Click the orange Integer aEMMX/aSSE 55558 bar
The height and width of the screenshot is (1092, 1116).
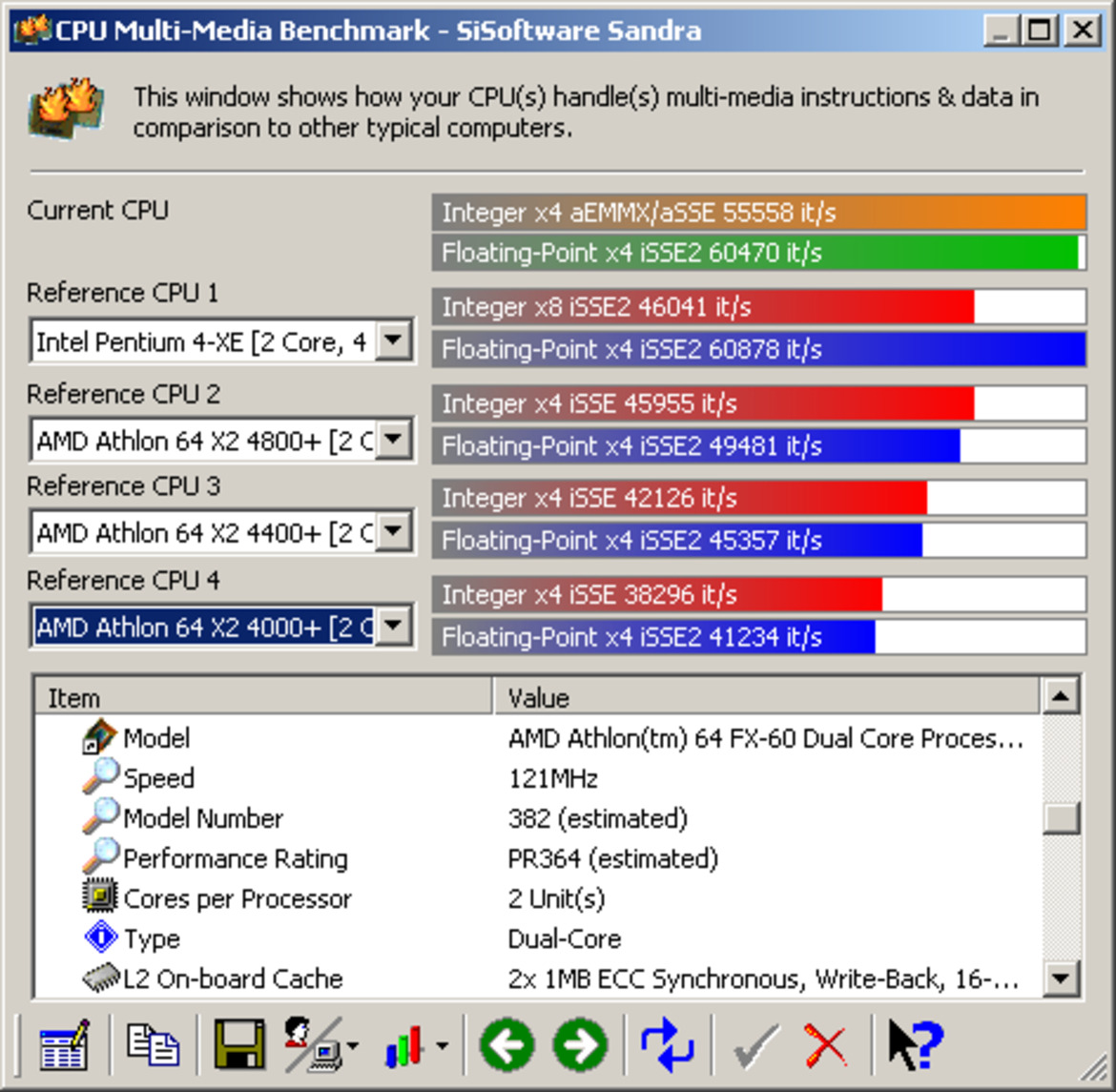(758, 212)
